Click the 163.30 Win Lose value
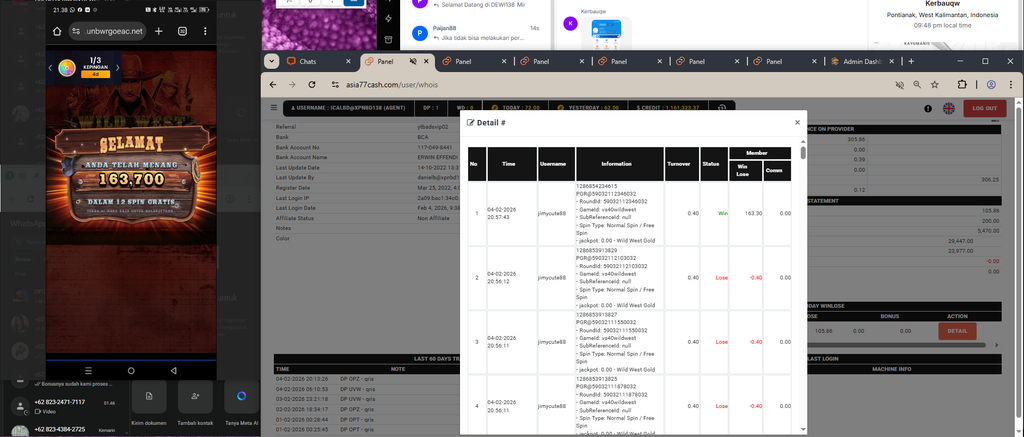Screen dimensions: 1024x437 (x=754, y=213)
